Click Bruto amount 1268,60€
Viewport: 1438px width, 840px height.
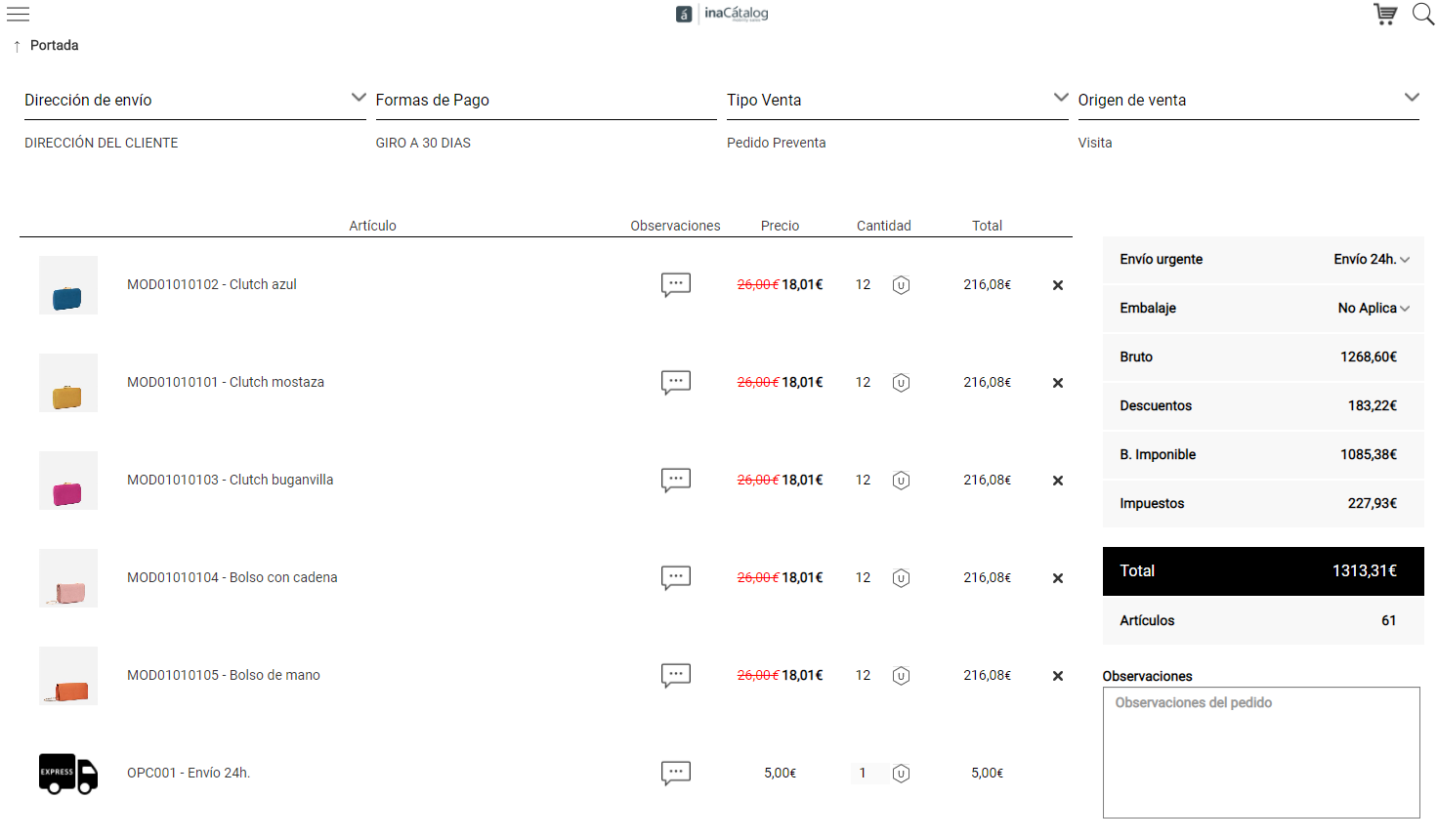click(1369, 357)
